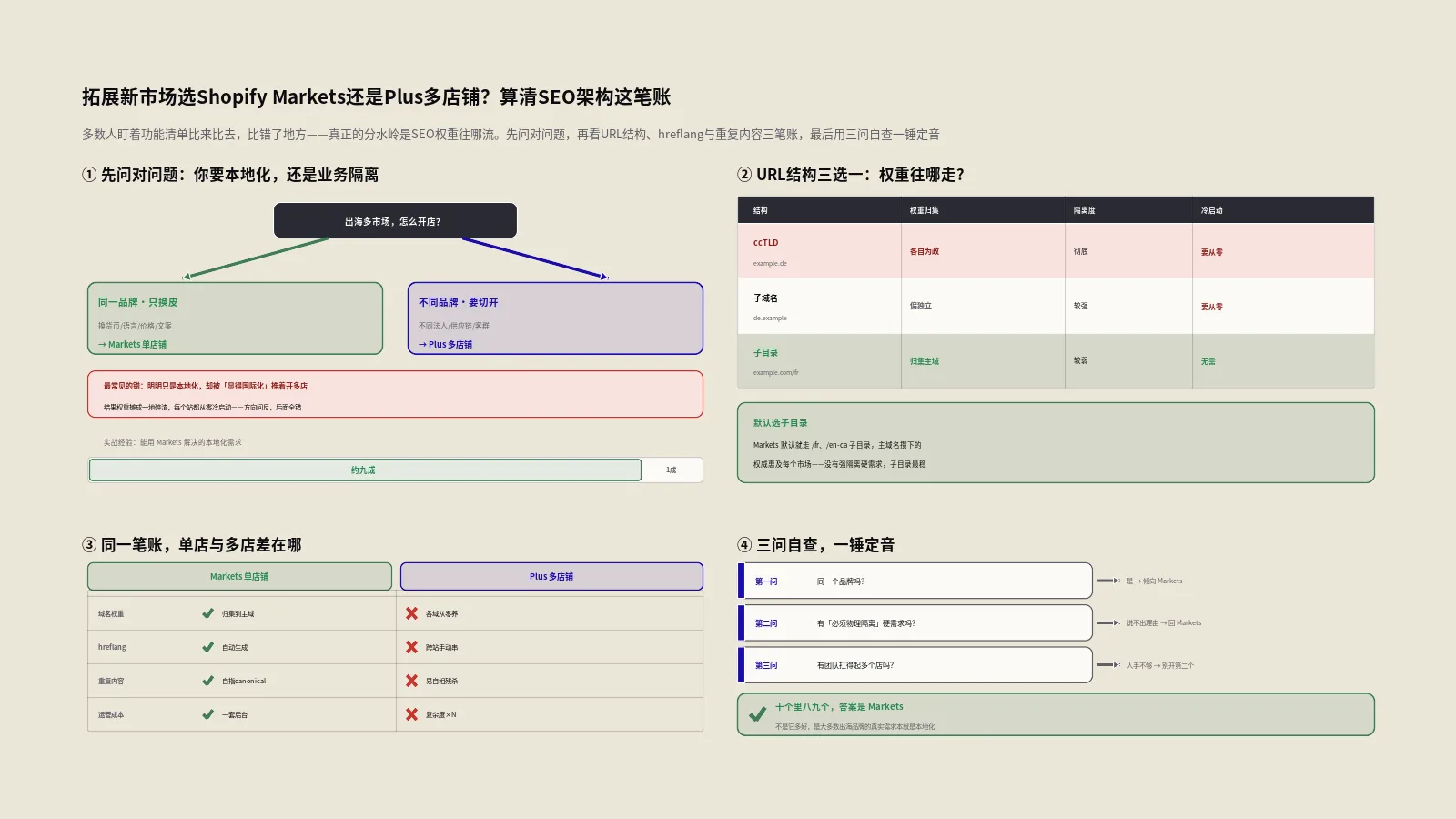Click the red X beside 复杂度×N
The width and height of the screenshot is (1456, 819).
[x=411, y=714]
